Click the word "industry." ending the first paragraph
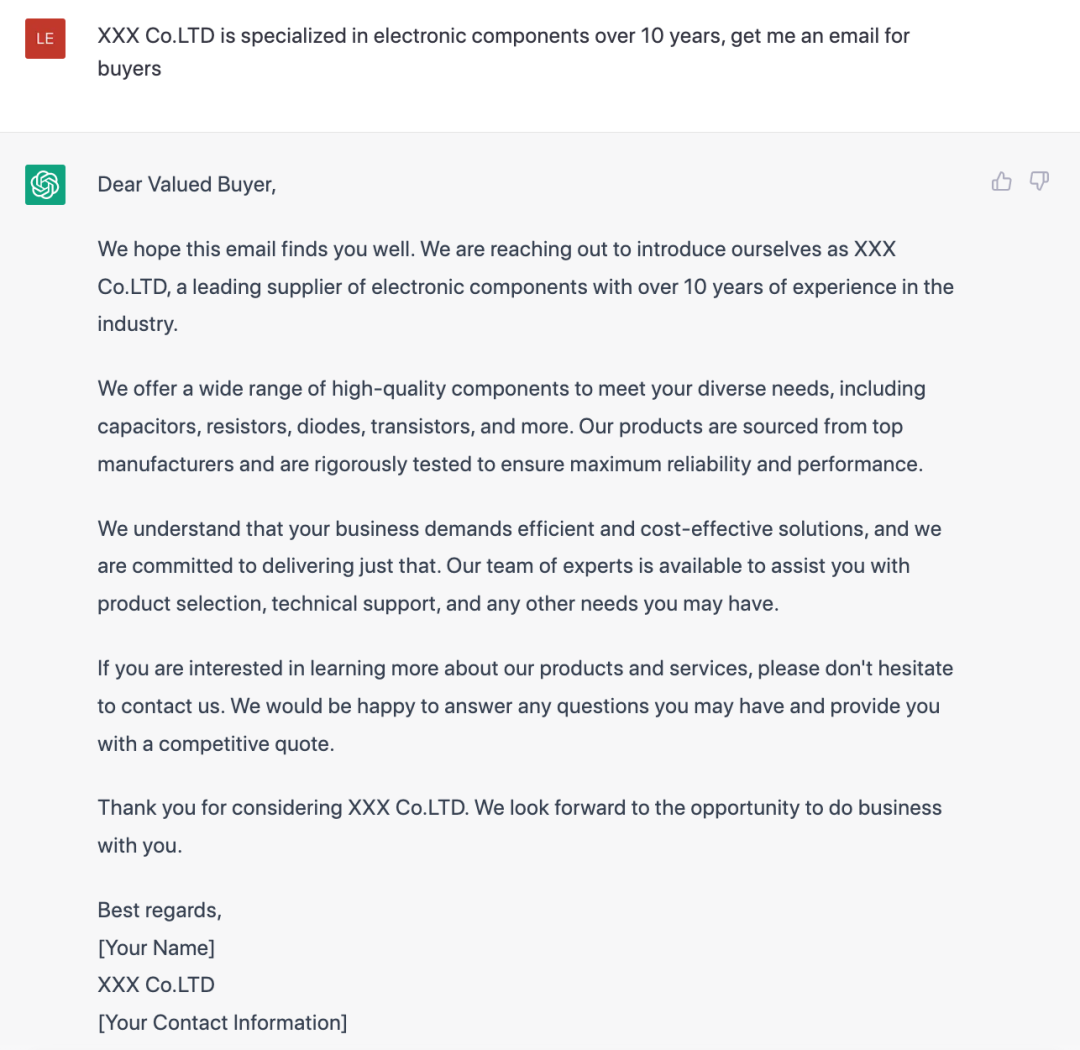The height and width of the screenshot is (1050, 1080). (137, 324)
